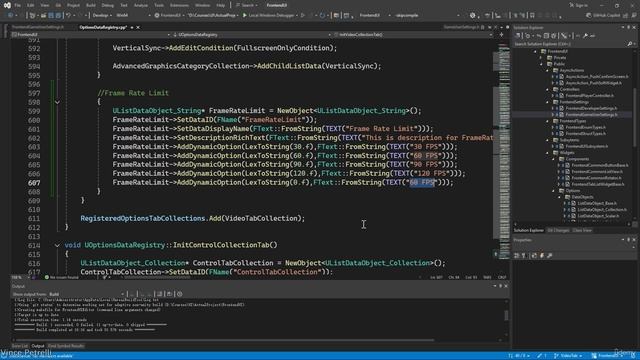This screenshot has width=640, height=360.
Task: Click Properties panel wrench icon
Action: [x=549, y=256]
